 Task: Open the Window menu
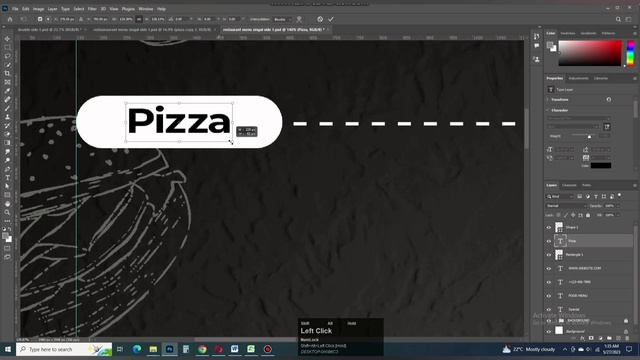146,9
